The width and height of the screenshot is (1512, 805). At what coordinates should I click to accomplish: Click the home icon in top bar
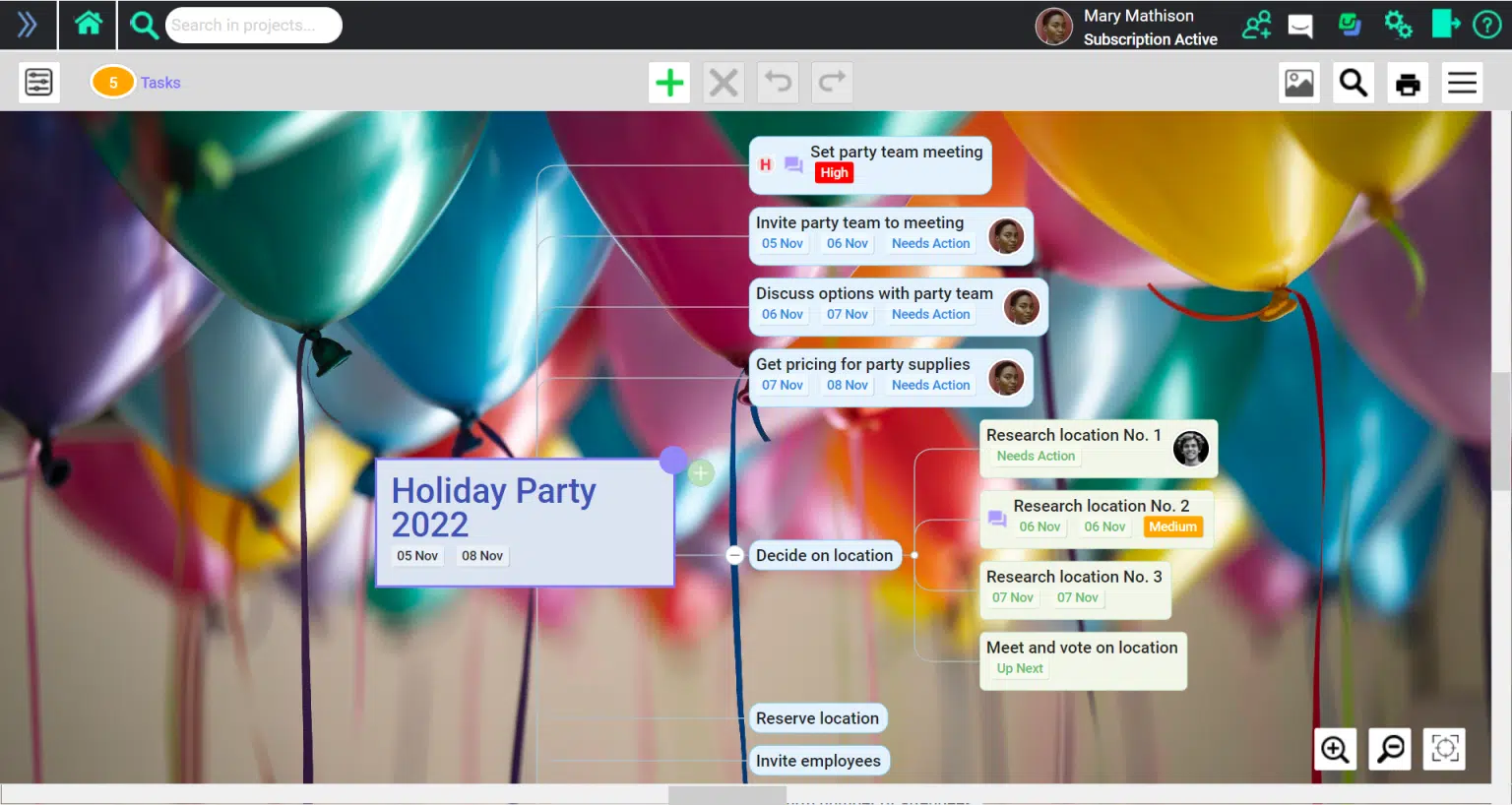click(x=89, y=24)
